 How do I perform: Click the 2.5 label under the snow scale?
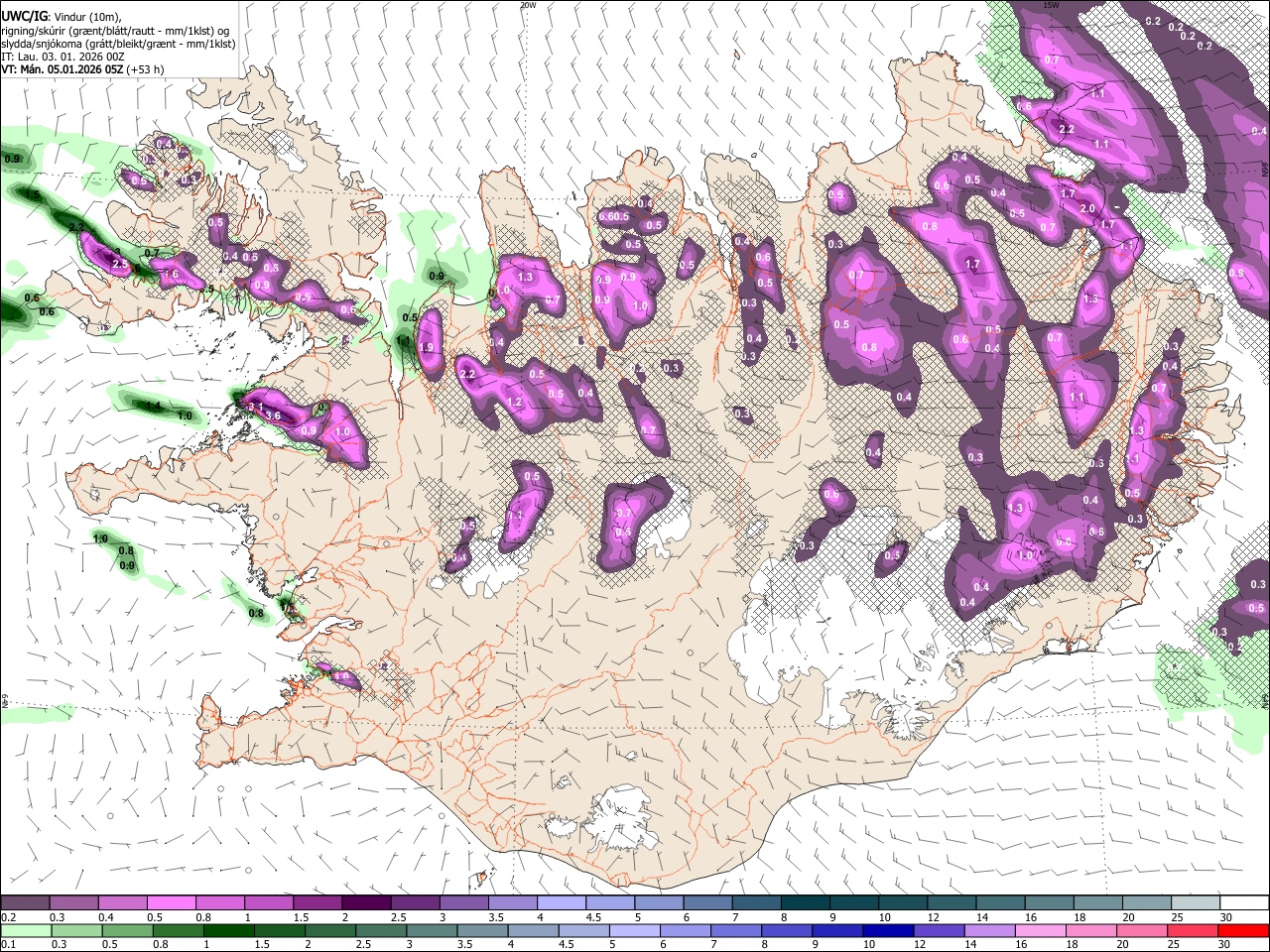click(x=398, y=917)
